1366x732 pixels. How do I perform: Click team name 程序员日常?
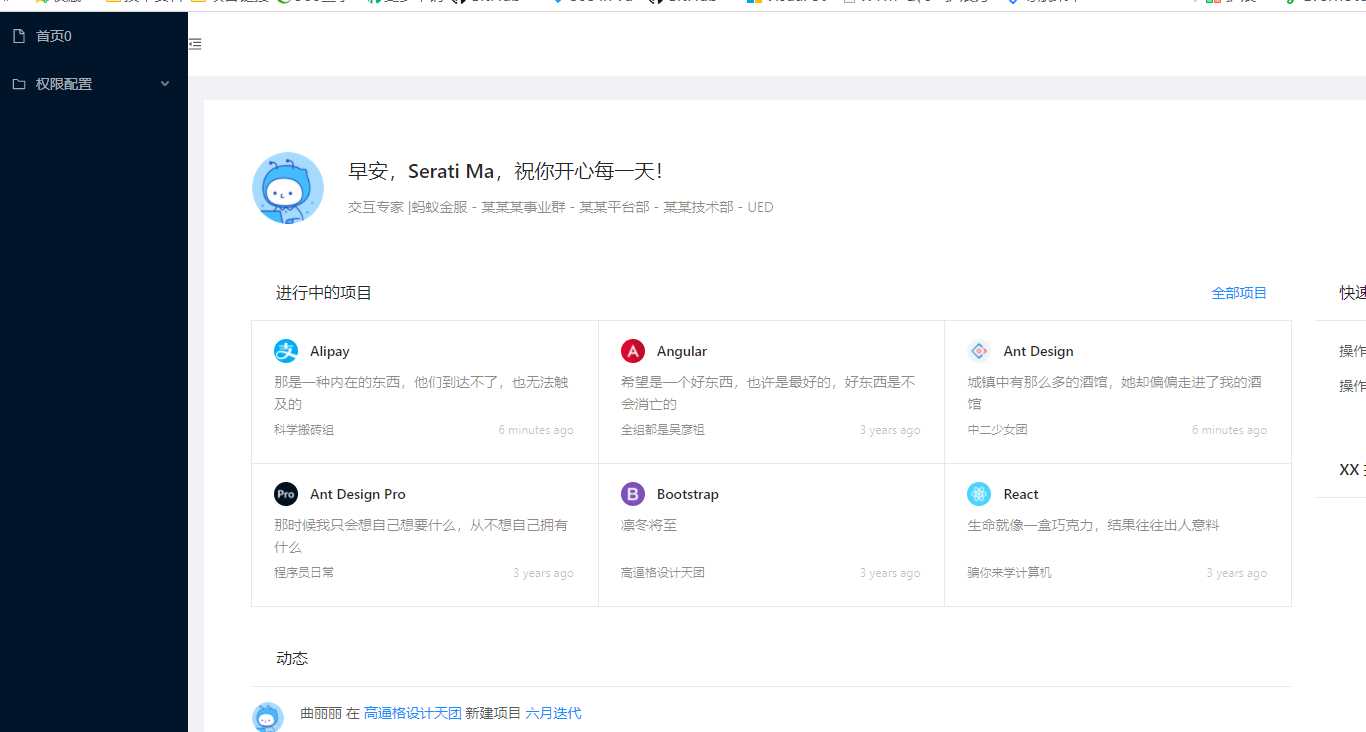click(x=304, y=573)
